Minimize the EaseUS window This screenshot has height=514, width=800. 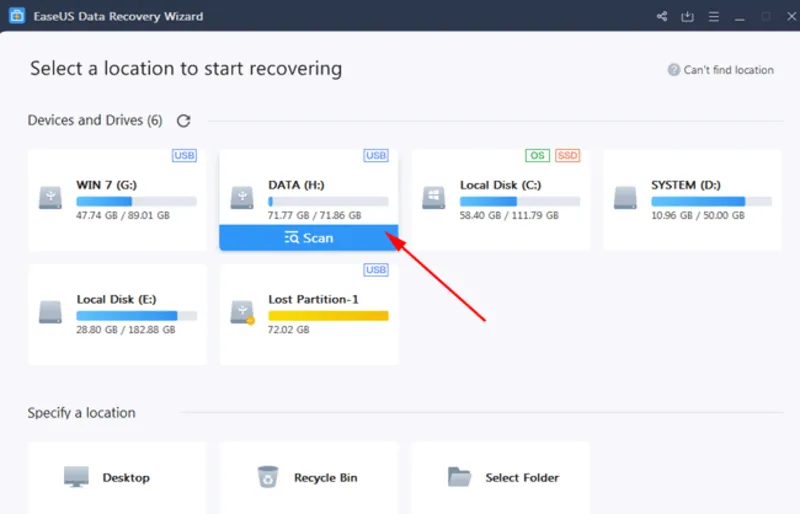739,17
